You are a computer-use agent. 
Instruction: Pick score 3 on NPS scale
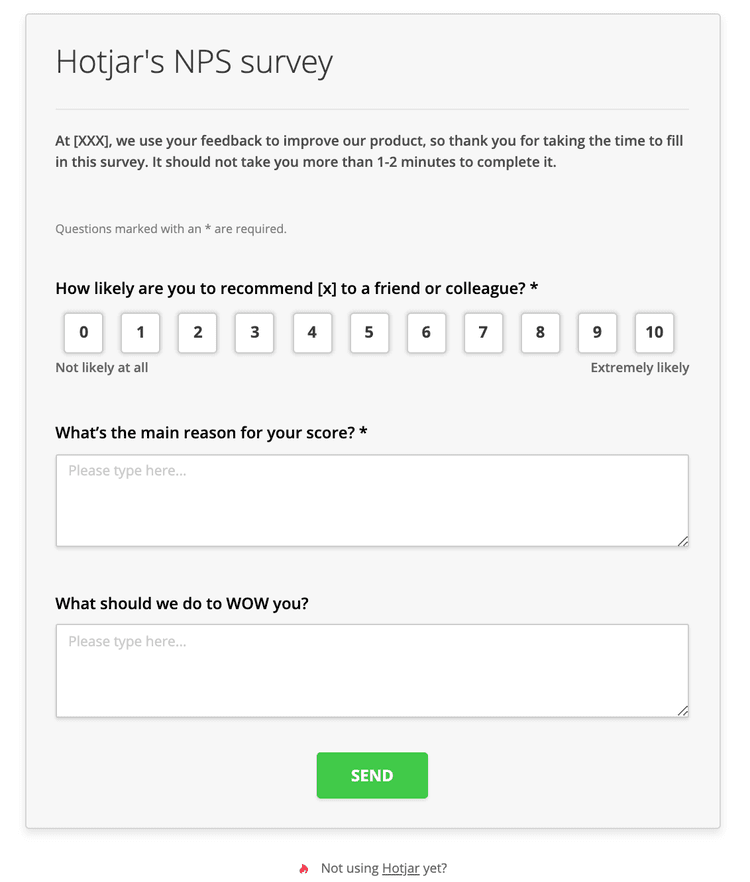(x=255, y=332)
